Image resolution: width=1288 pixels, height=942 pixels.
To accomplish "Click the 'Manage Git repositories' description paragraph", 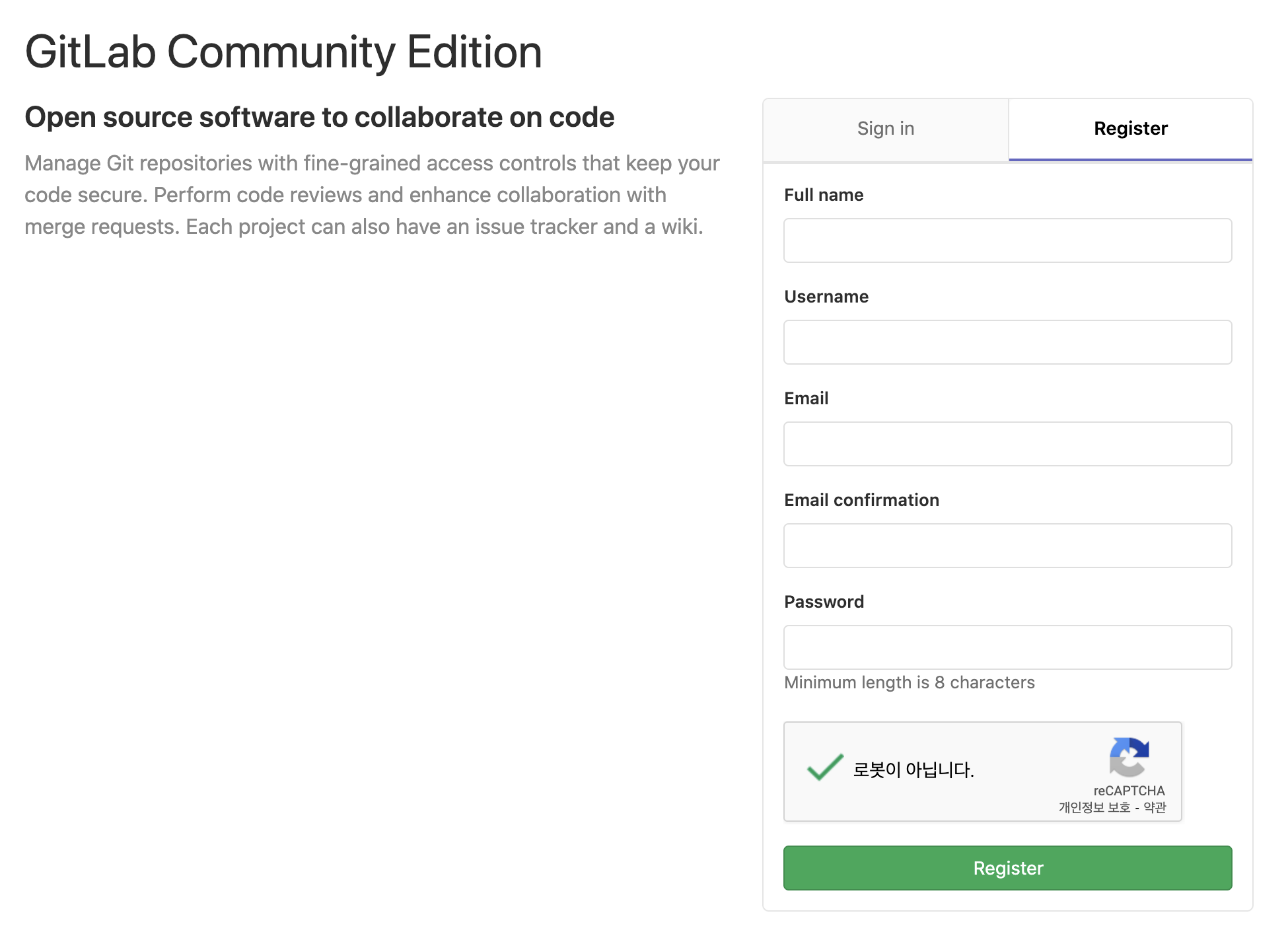I will (x=372, y=195).
